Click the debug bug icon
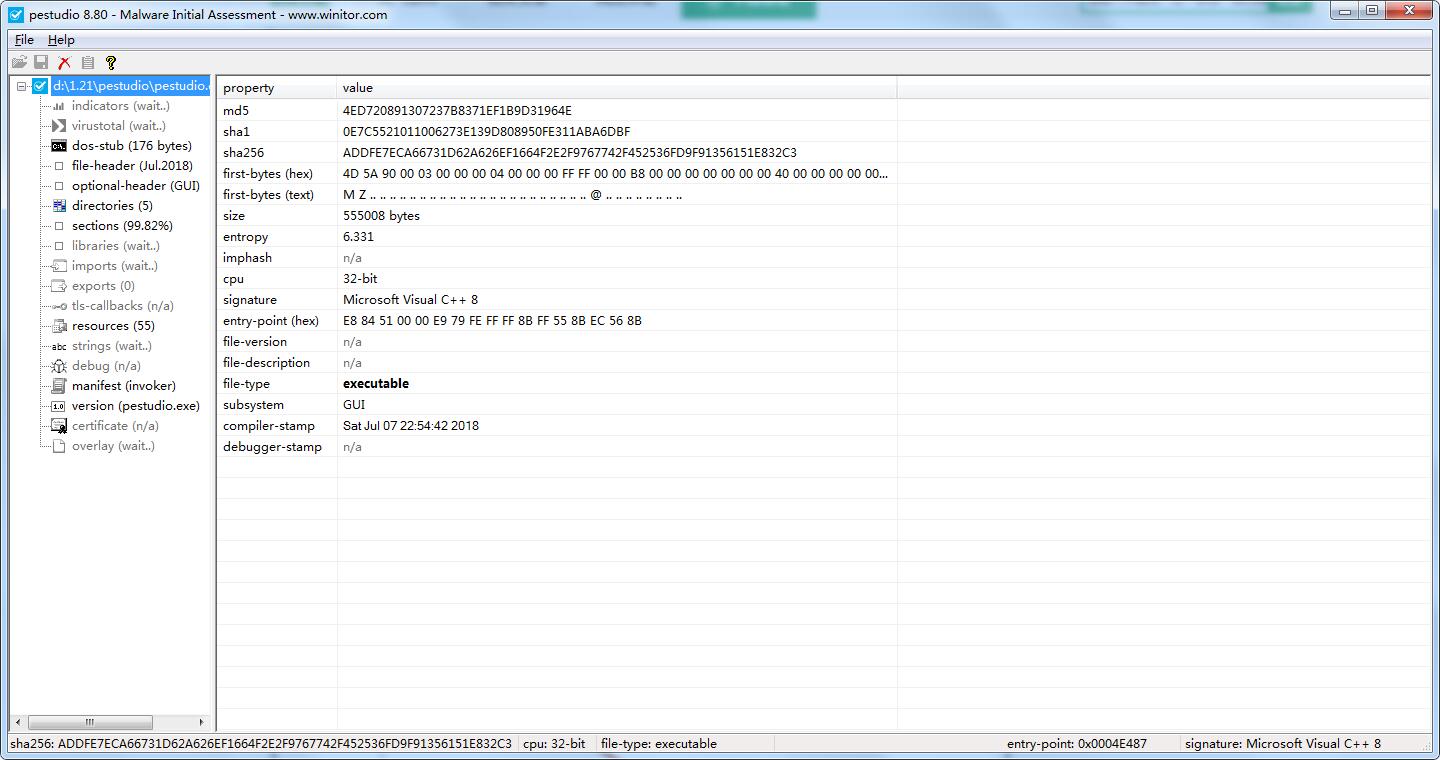This screenshot has height=760, width=1440. [59, 366]
